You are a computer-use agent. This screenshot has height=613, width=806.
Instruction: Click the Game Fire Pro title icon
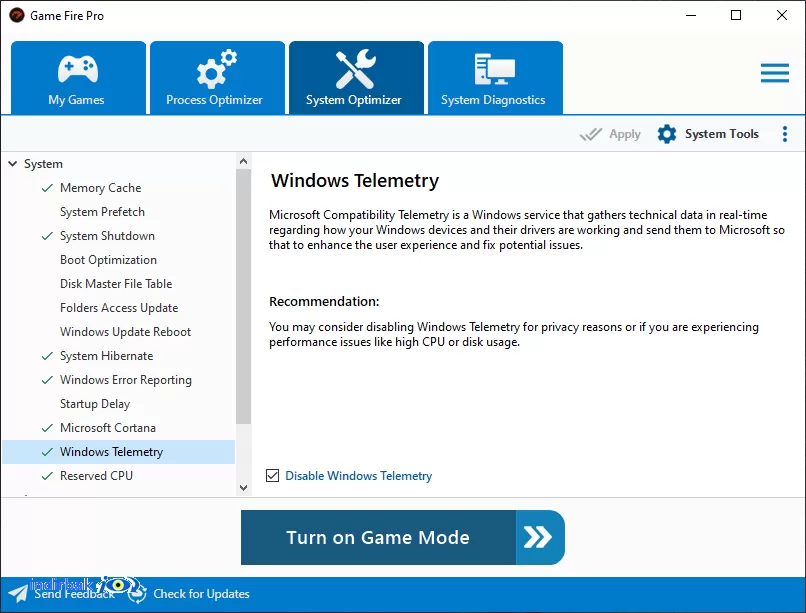tap(17, 15)
